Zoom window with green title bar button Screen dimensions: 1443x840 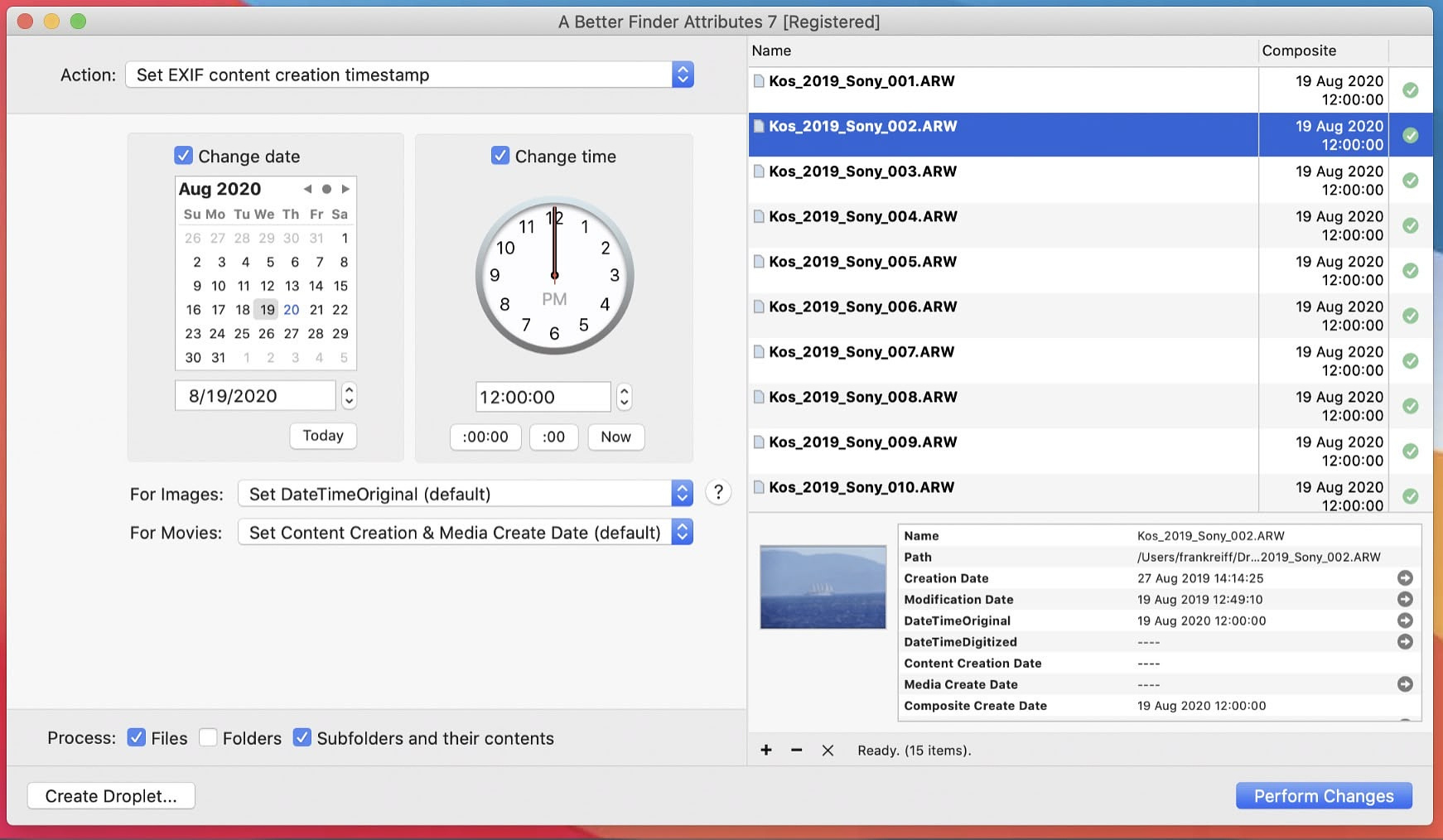[78, 22]
